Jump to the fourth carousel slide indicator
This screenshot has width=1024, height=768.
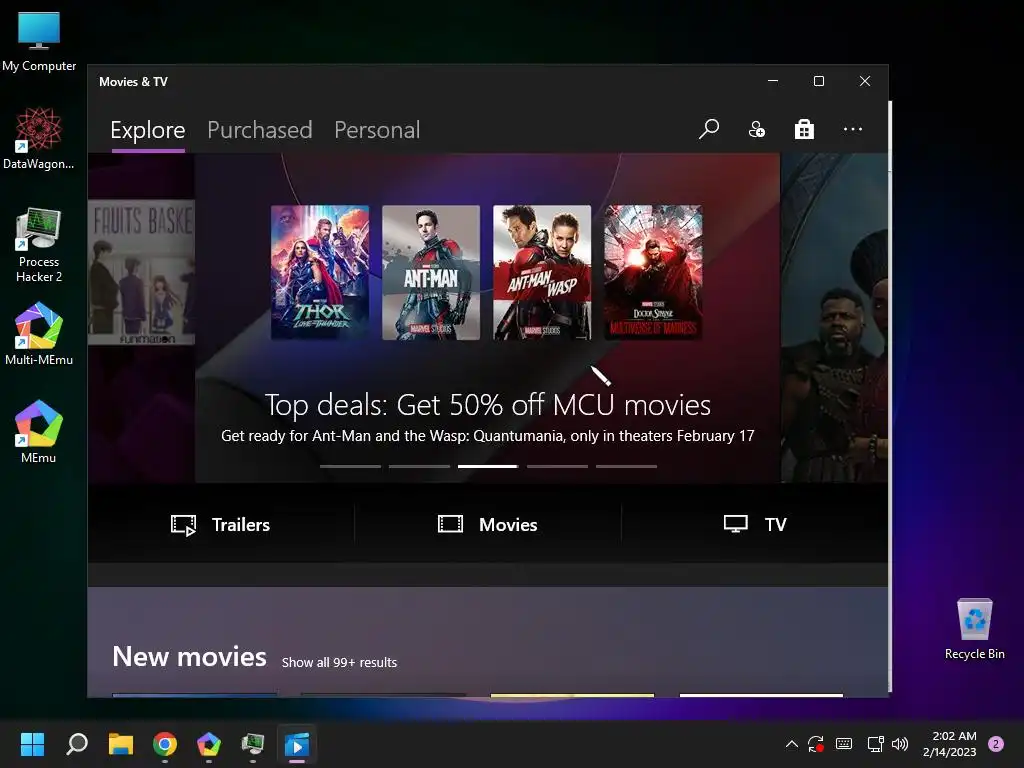point(557,466)
